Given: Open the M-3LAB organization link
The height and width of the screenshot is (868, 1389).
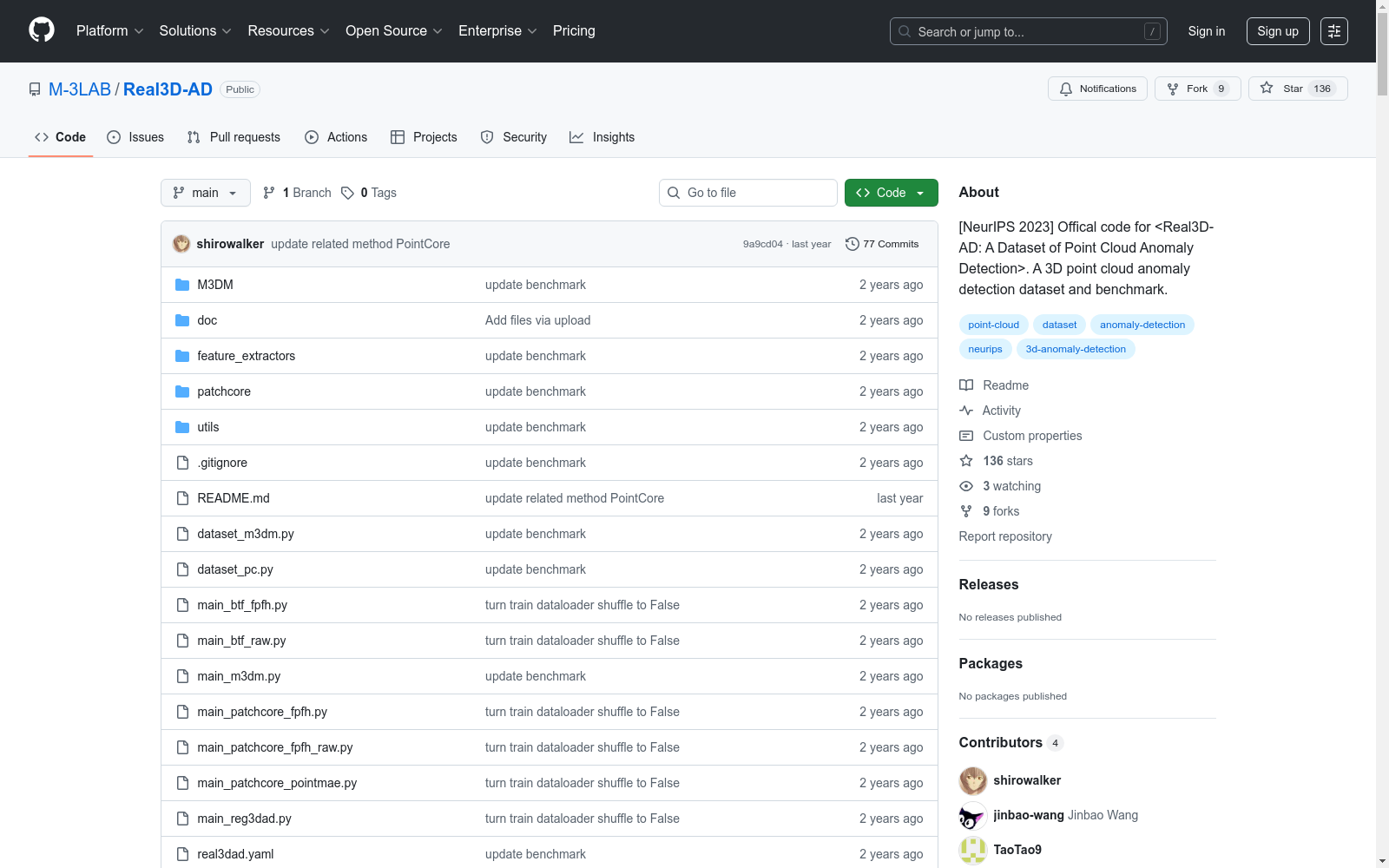Looking at the screenshot, I should 80,89.
